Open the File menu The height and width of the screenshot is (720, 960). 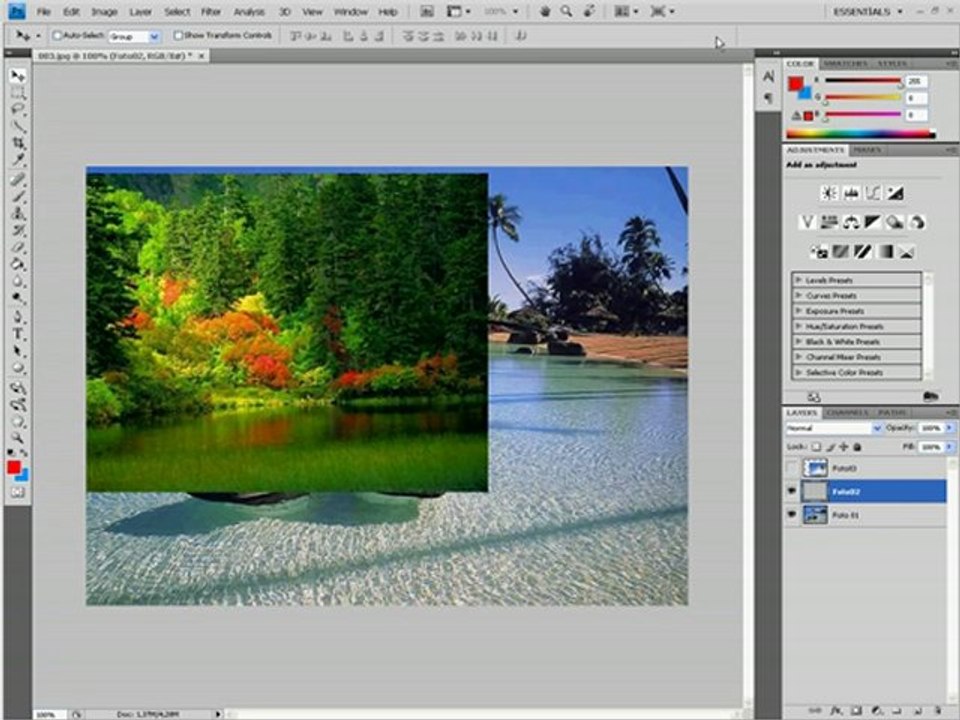[x=43, y=12]
